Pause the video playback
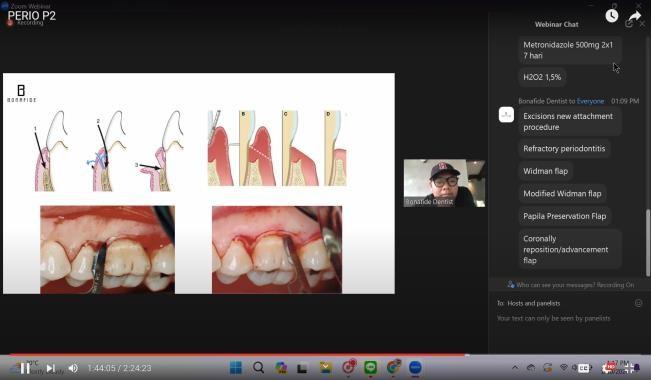This screenshot has width=651, height=380. click(25, 368)
